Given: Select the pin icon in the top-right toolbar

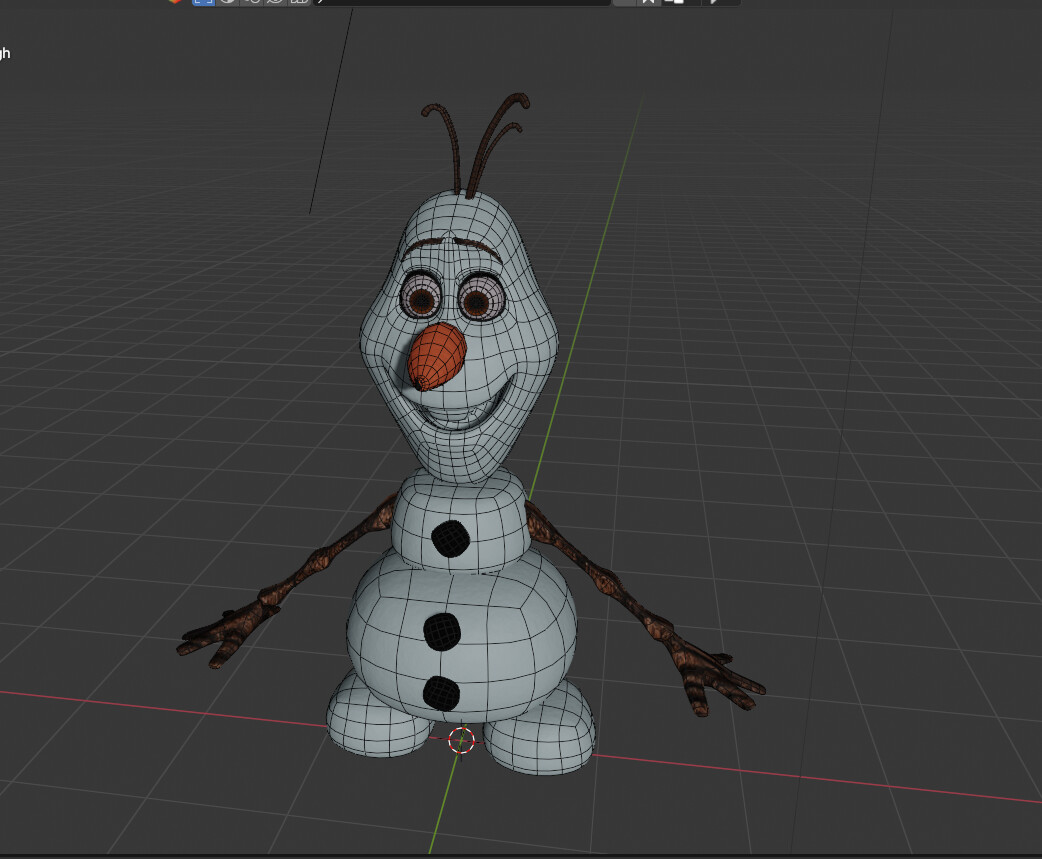Looking at the screenshot, I should click(x=648, y=3).
